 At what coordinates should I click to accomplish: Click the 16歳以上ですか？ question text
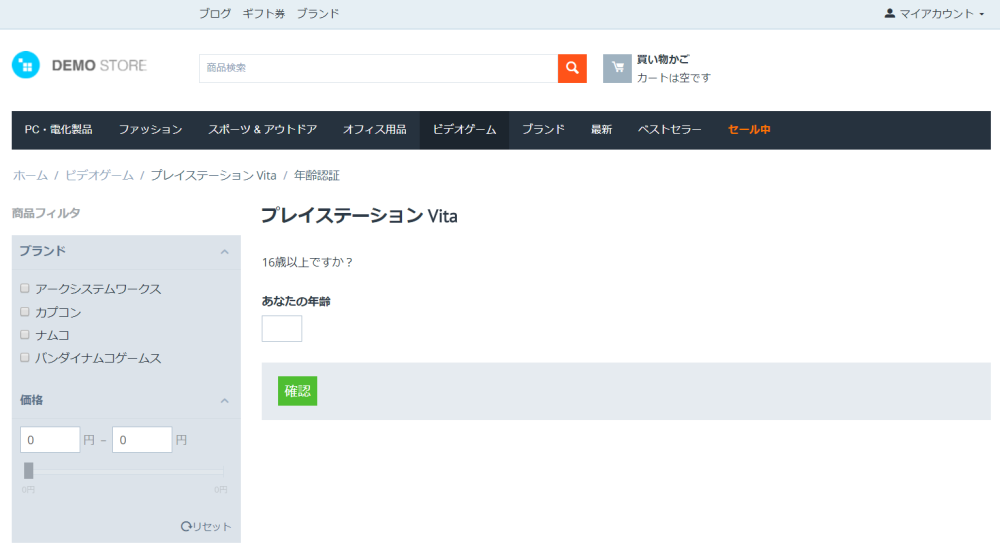click(x=307, y=262)
